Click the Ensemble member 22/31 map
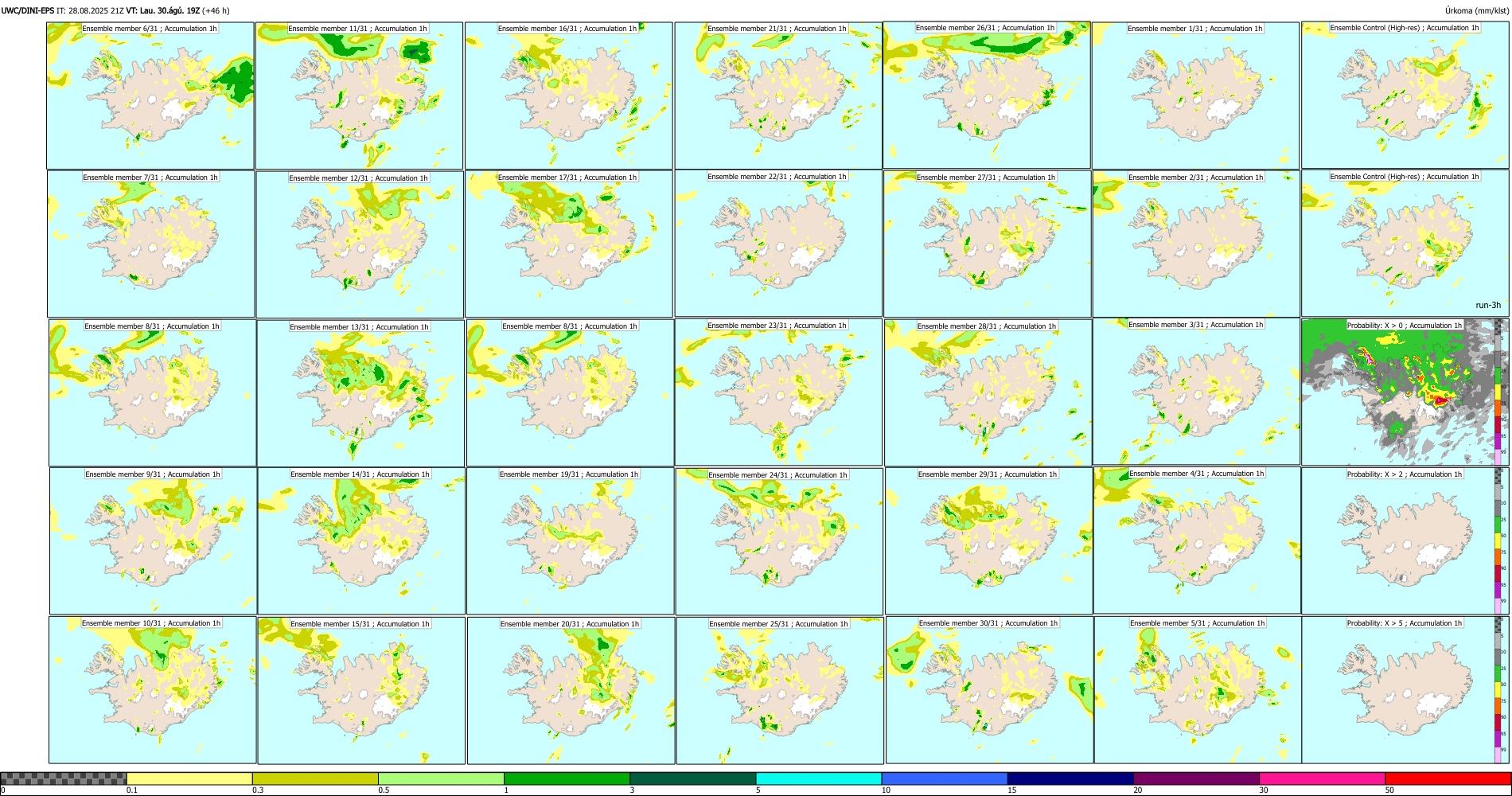The width and height of the screenshot is (1512, 796). tap(778, 244)
